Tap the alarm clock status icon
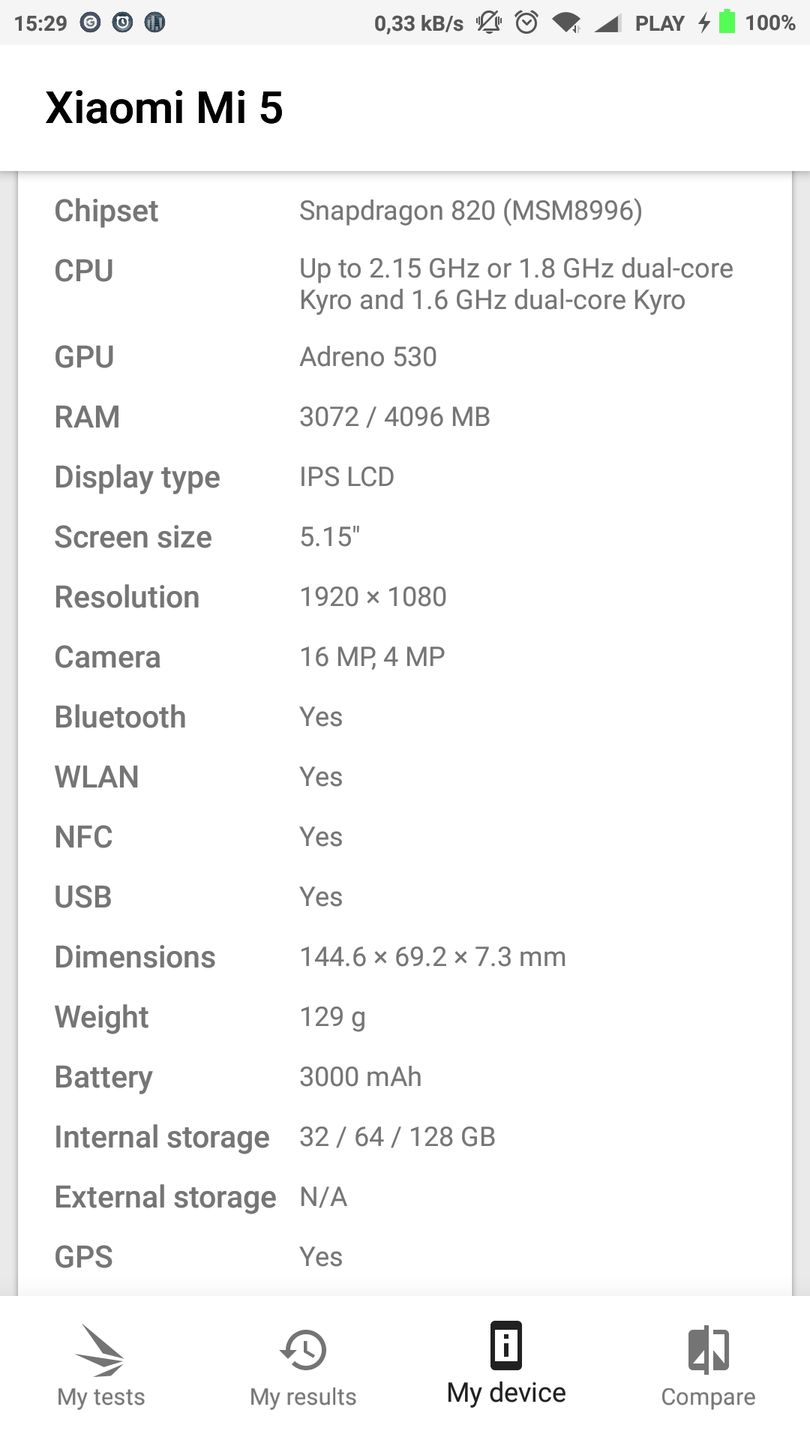The height and width of the screenshot is (1440, 810). (x=527, y=22)
